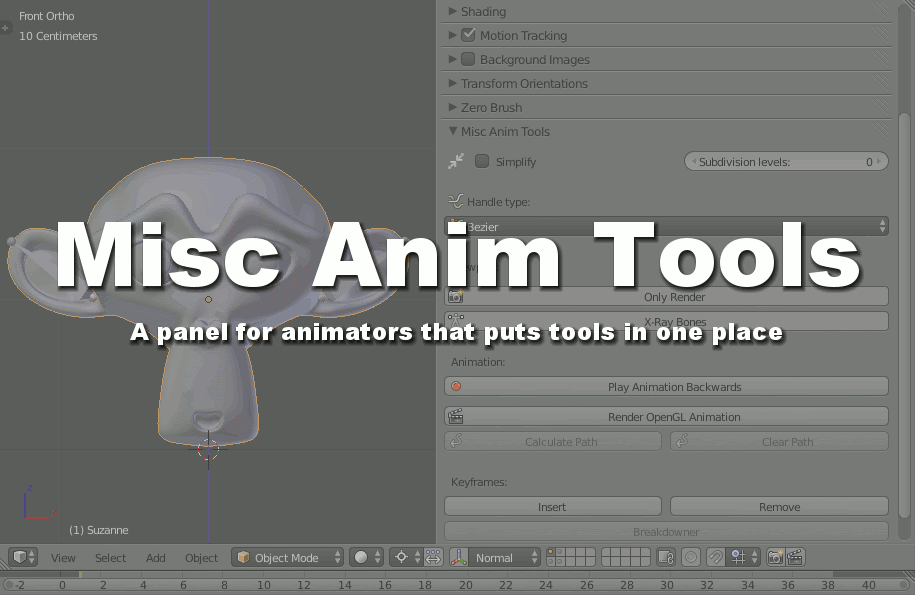Click the green current frame marker in timeline
Image resolution: width=915 pixels, height=595 pixels.
(x=81, y=575)
